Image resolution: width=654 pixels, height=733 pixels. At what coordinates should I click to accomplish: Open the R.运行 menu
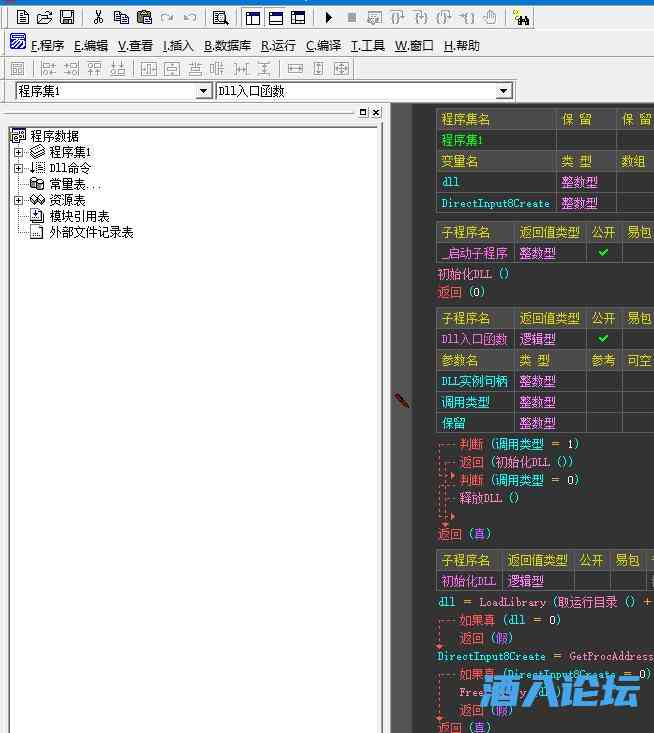[278, 46]
